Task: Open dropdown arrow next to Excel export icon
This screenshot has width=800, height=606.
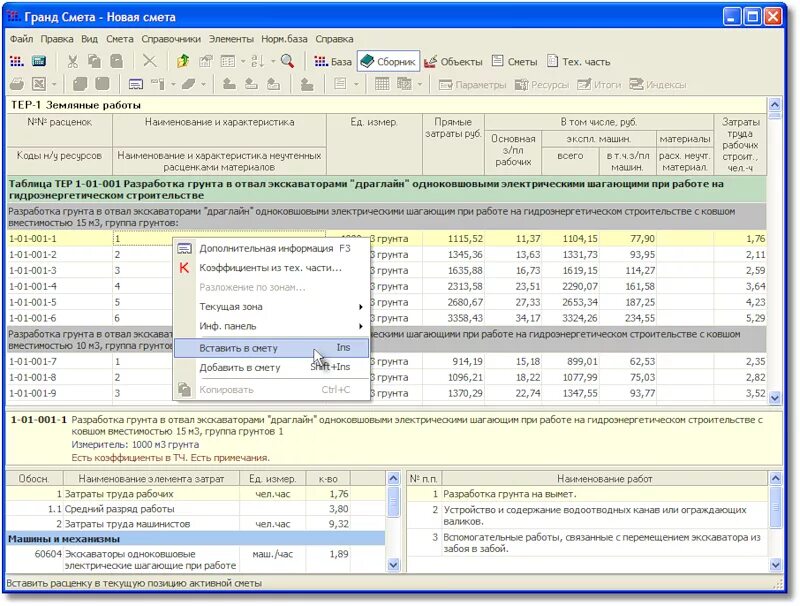Action: (54, 84)
